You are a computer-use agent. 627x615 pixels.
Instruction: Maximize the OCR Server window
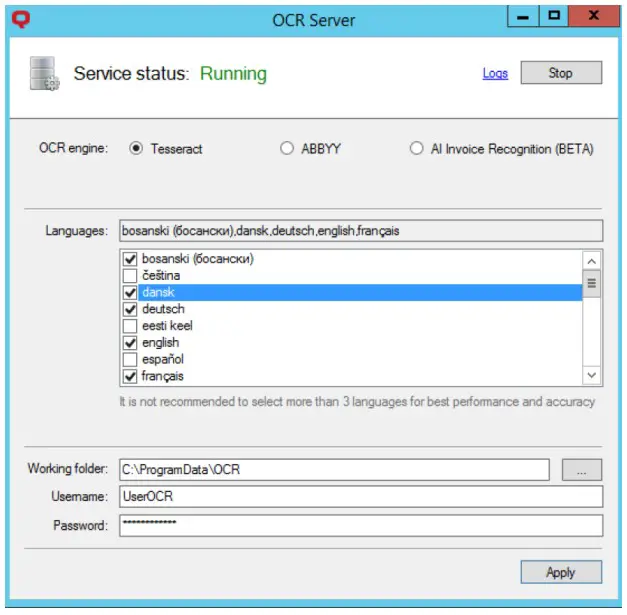553,16
